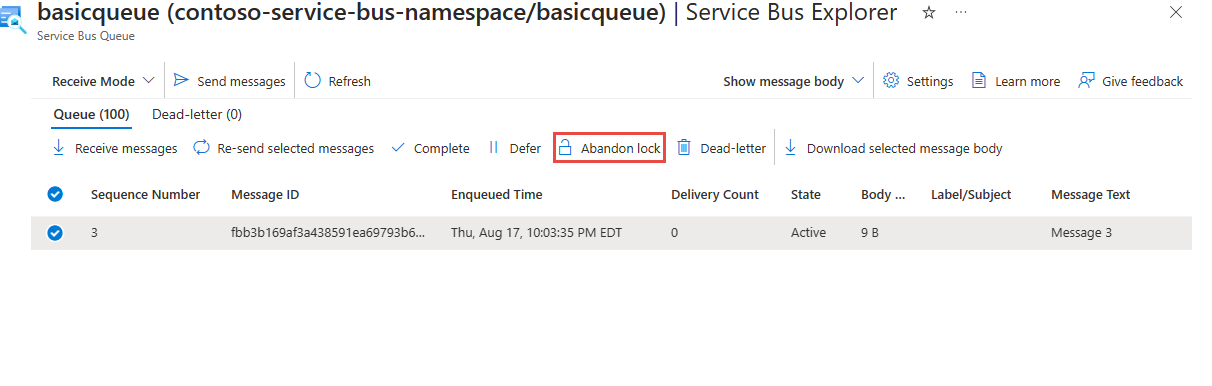Image resolution: width=1212 pixels, height=386 pixels.
Task: Expand the Receive Mode dropdown
Action: pyautogui.click(x=104, y=81)
